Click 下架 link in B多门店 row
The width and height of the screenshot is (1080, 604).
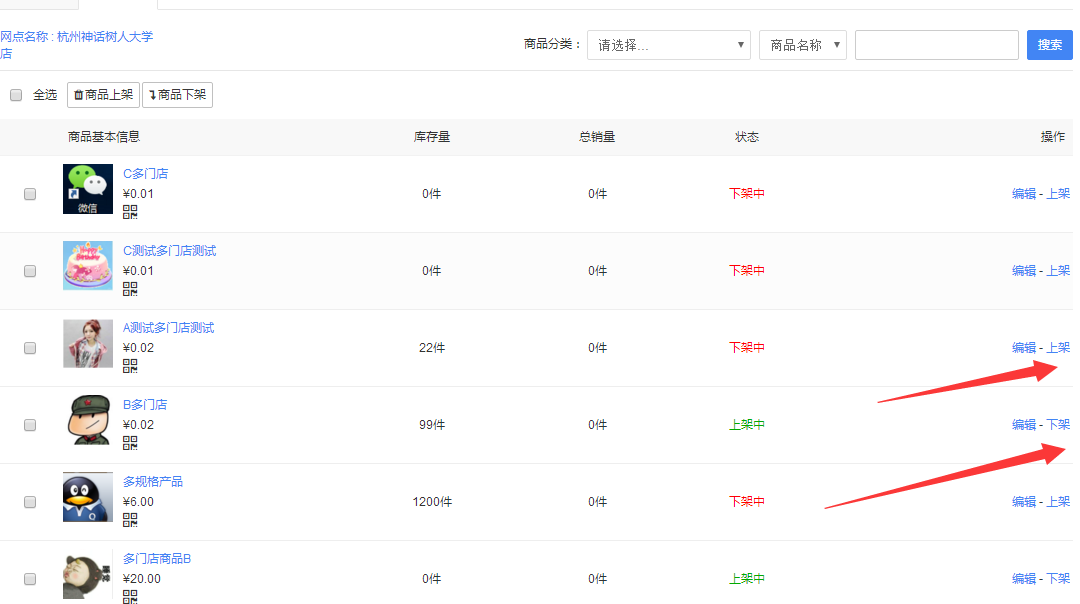point(1058,425)
